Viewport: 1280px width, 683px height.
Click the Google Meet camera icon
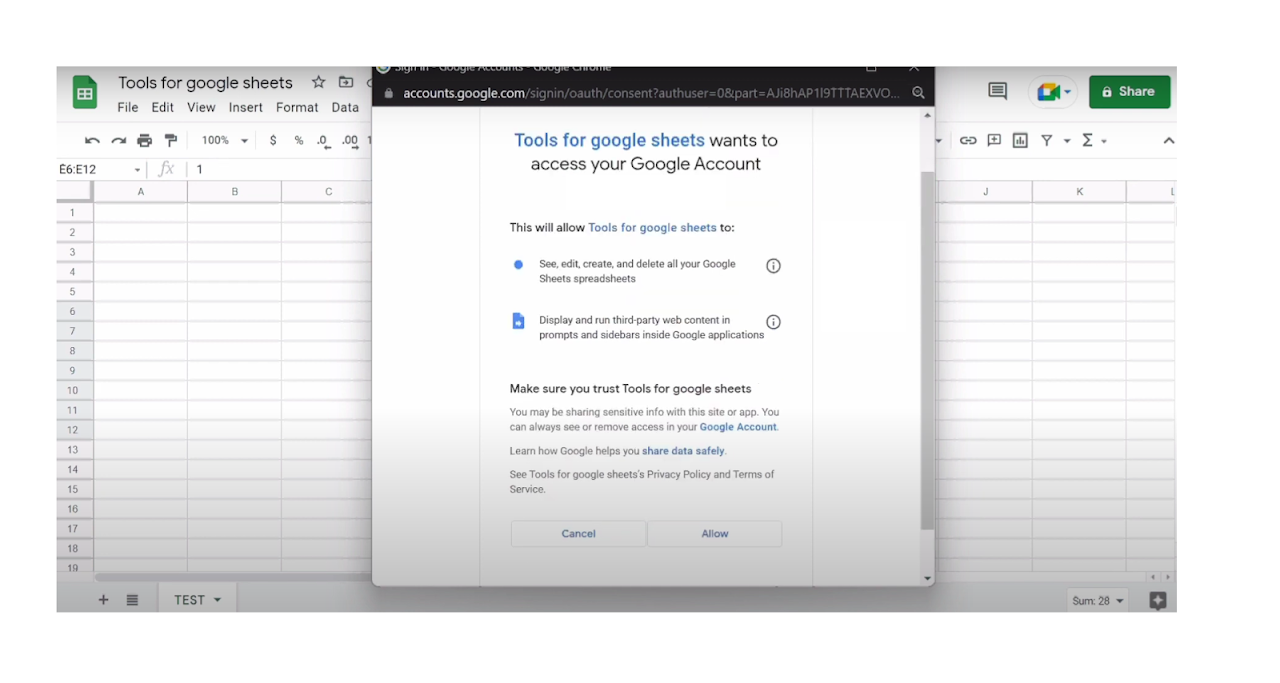[1047, 92]
